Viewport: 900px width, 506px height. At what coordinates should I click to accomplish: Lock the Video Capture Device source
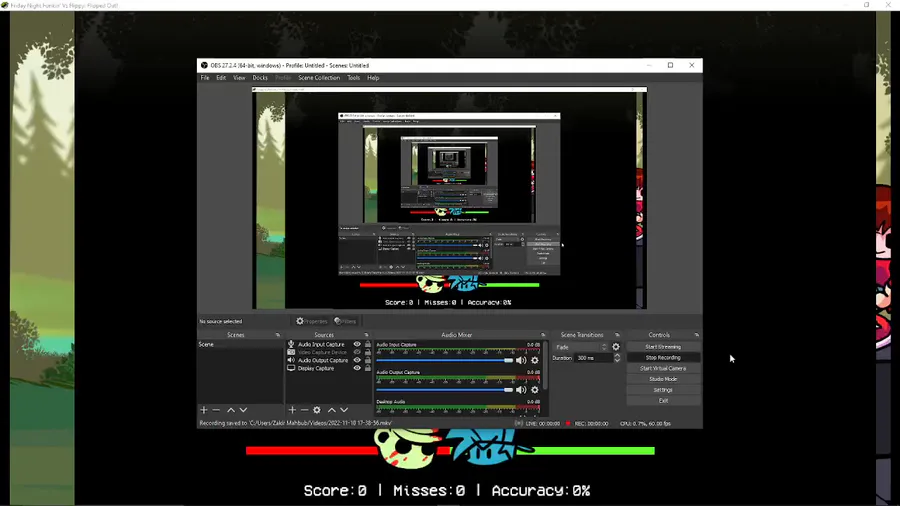point(368,352)
